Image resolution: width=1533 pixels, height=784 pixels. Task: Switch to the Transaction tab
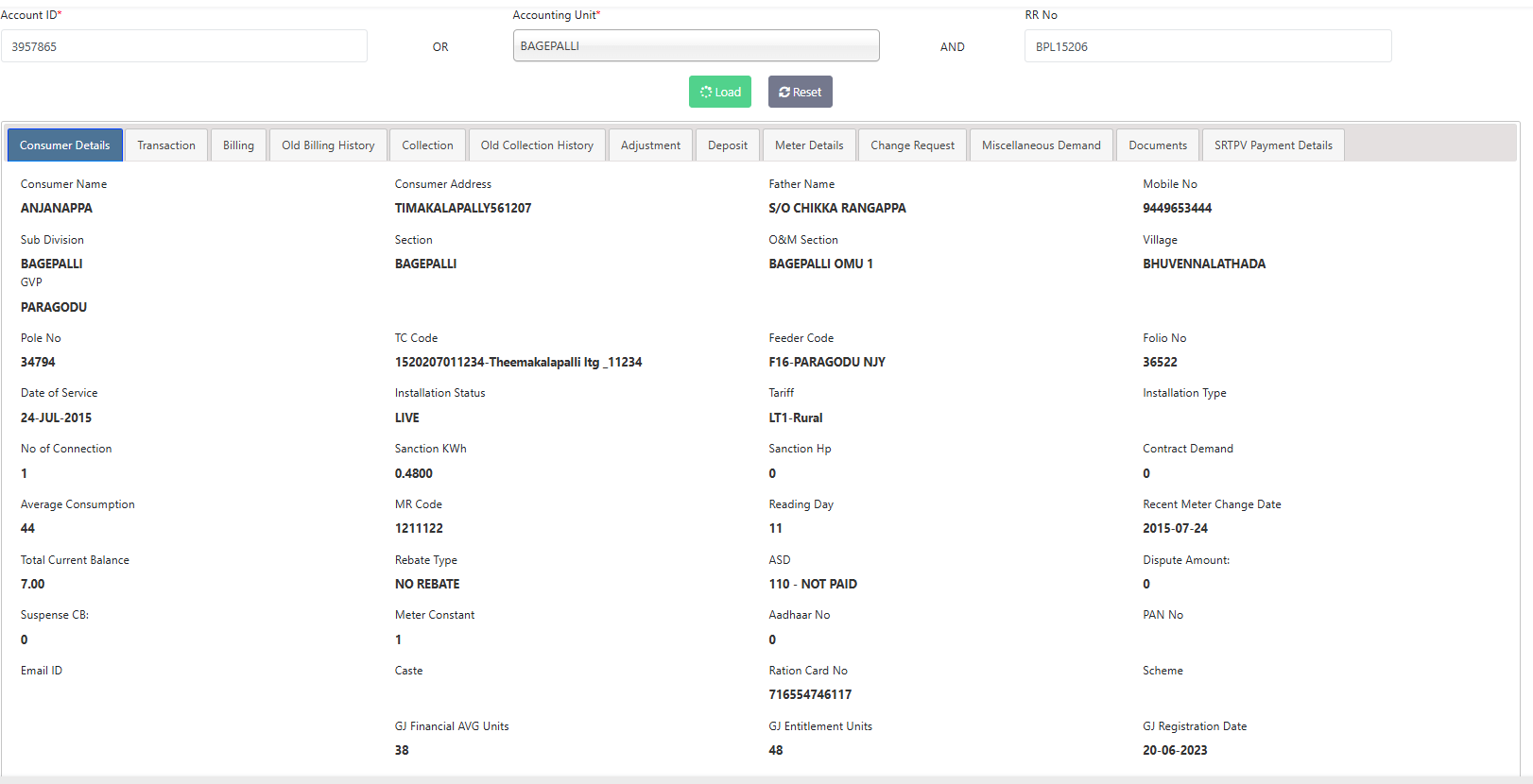pyautogui.click(x=166, y=145)
